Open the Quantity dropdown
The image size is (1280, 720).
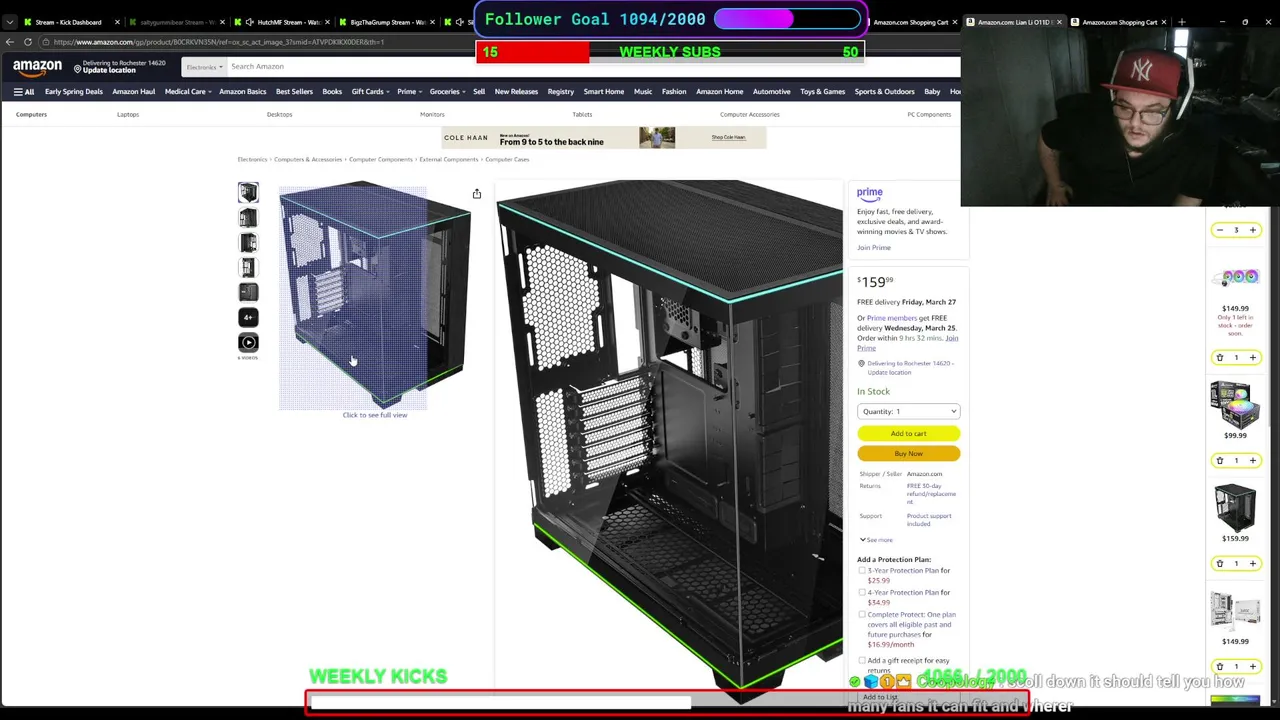908,411
